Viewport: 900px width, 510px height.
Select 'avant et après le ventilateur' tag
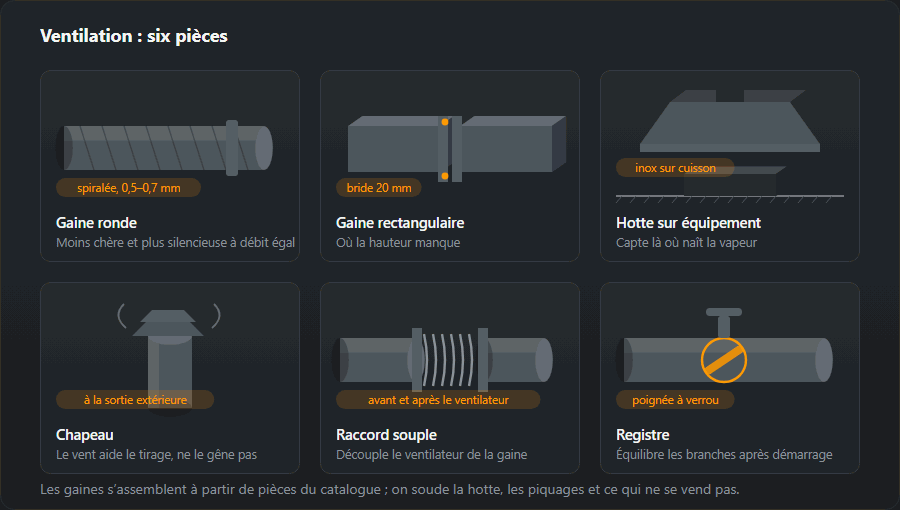coord(438,399)
